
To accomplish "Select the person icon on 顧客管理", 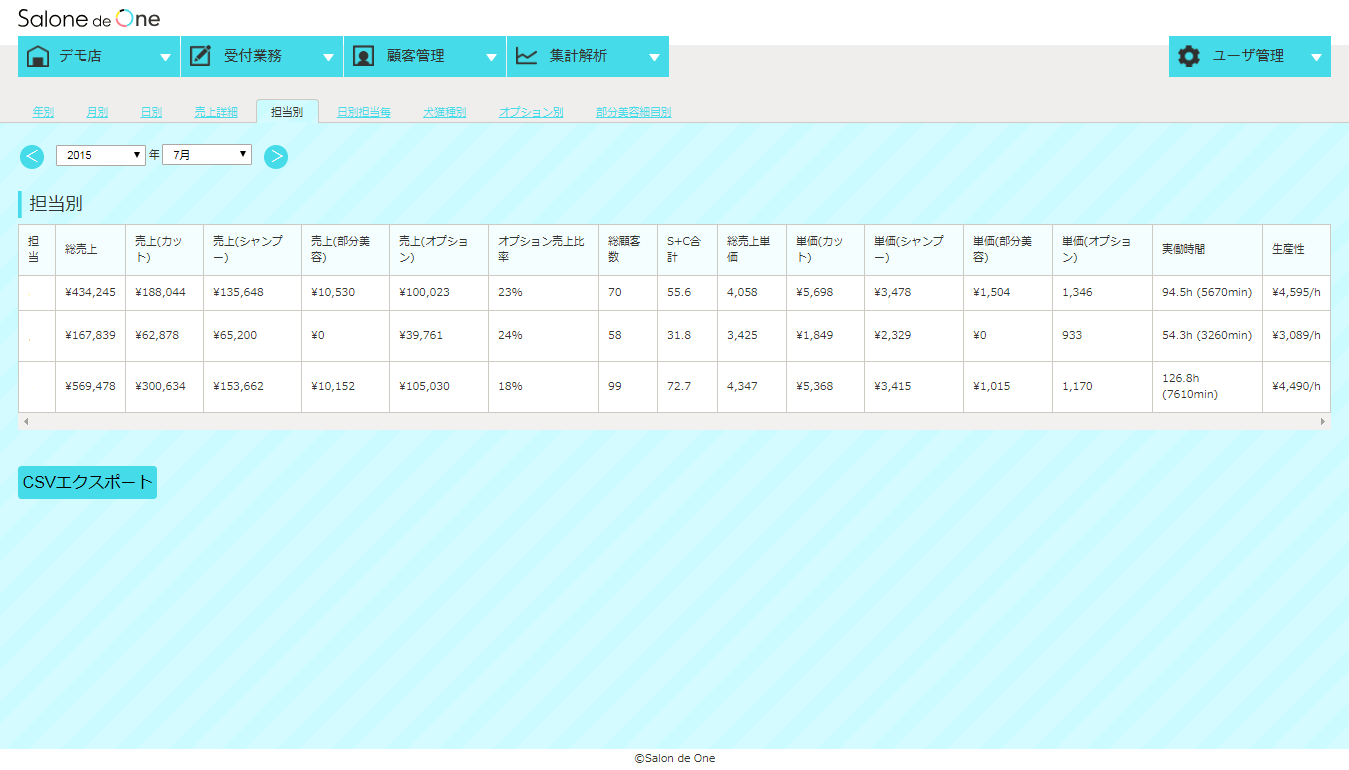I will point(363,56).
